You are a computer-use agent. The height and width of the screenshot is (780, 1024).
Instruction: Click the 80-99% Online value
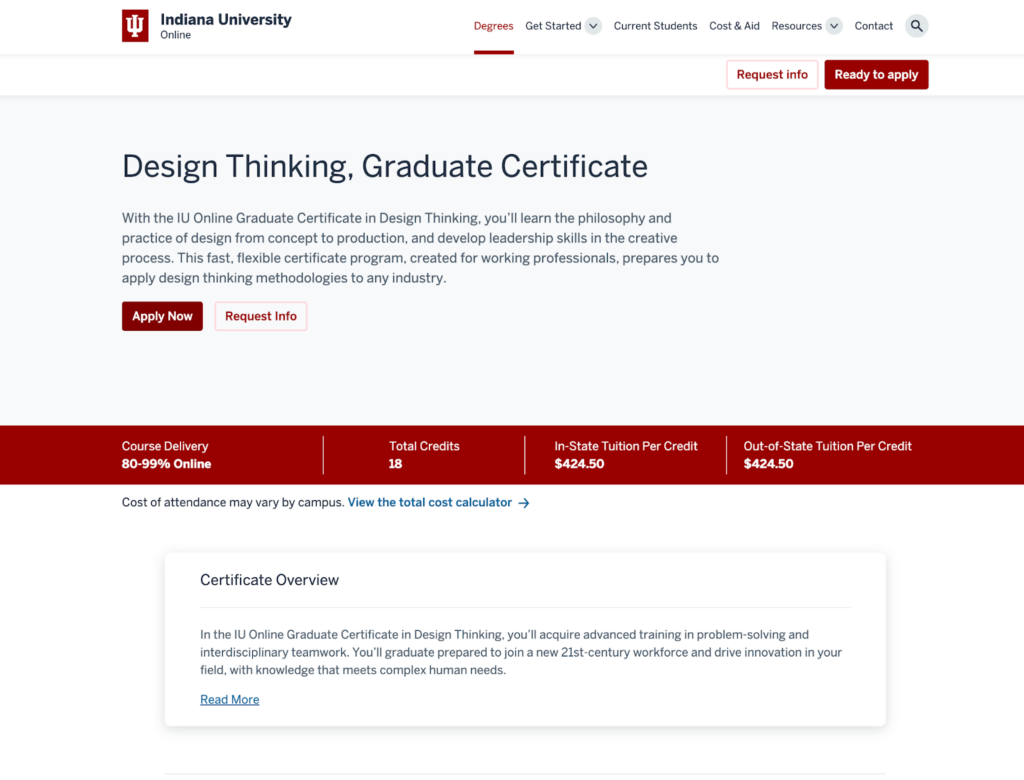166,464
